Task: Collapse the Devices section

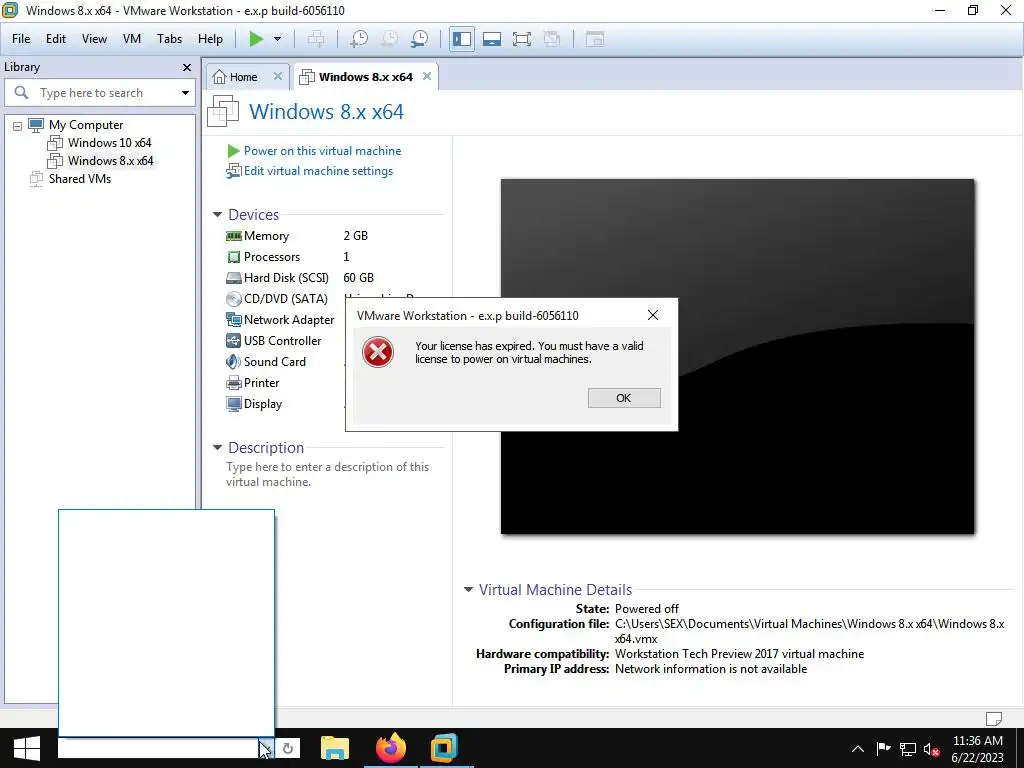Action: [217, 215]
